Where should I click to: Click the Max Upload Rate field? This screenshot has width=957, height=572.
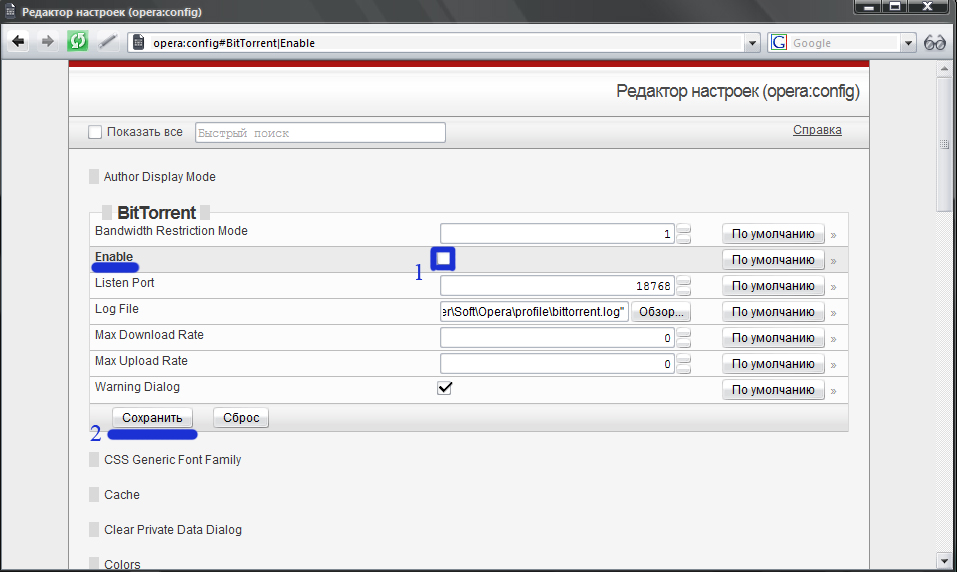[557, 364]
